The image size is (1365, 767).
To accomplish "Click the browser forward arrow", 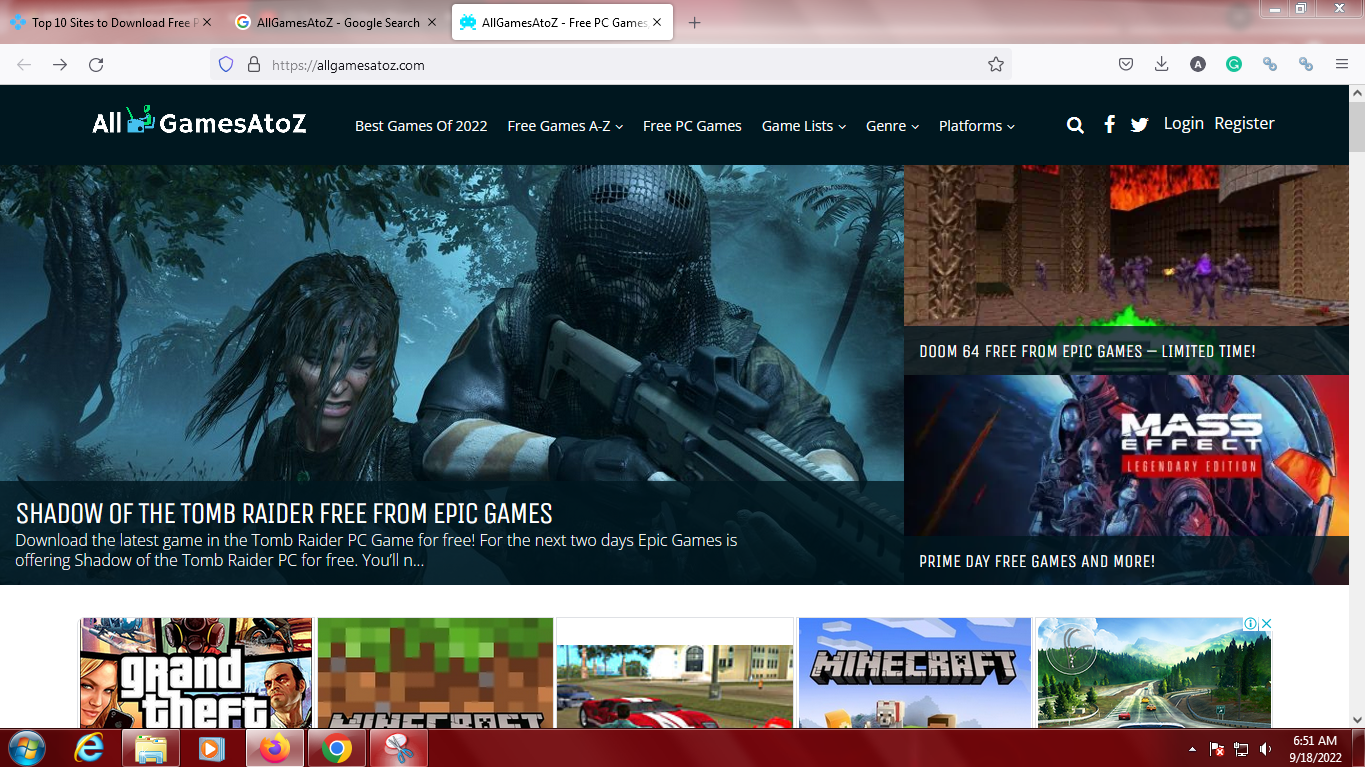I will 60,64.
